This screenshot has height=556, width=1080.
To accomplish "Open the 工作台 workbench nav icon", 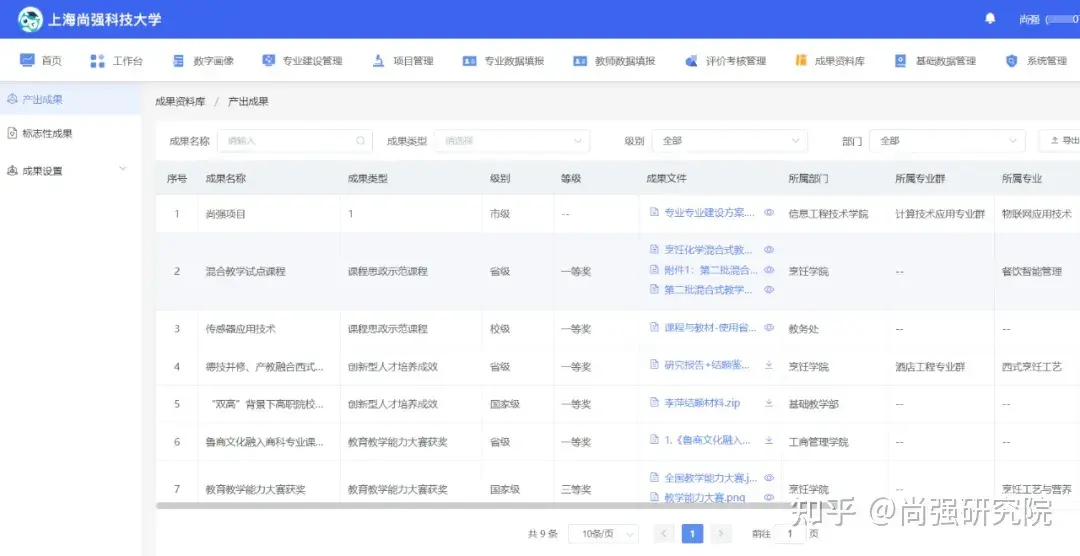I will click(98, 61).
